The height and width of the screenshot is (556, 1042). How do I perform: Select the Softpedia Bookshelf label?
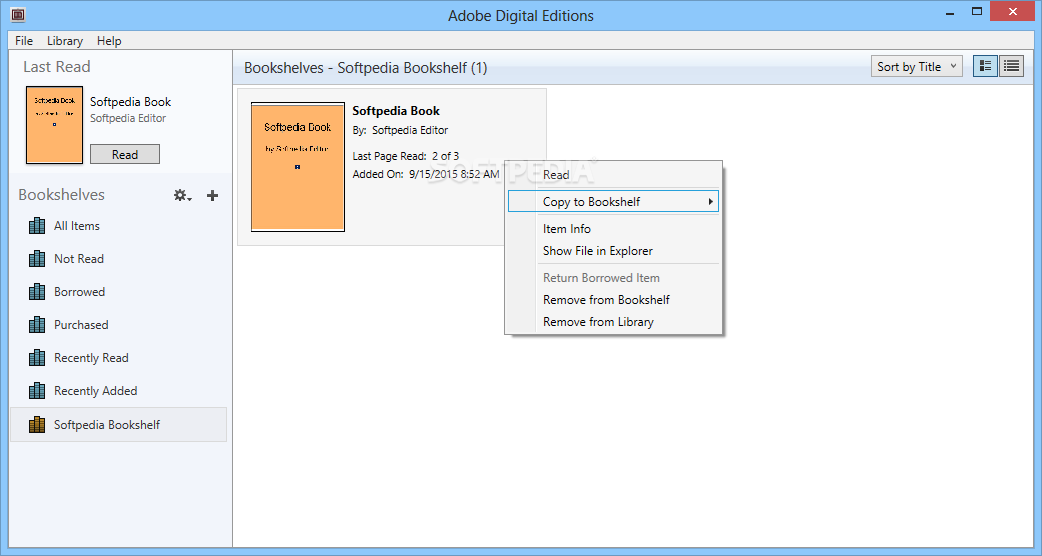click(x=107, y=424)
